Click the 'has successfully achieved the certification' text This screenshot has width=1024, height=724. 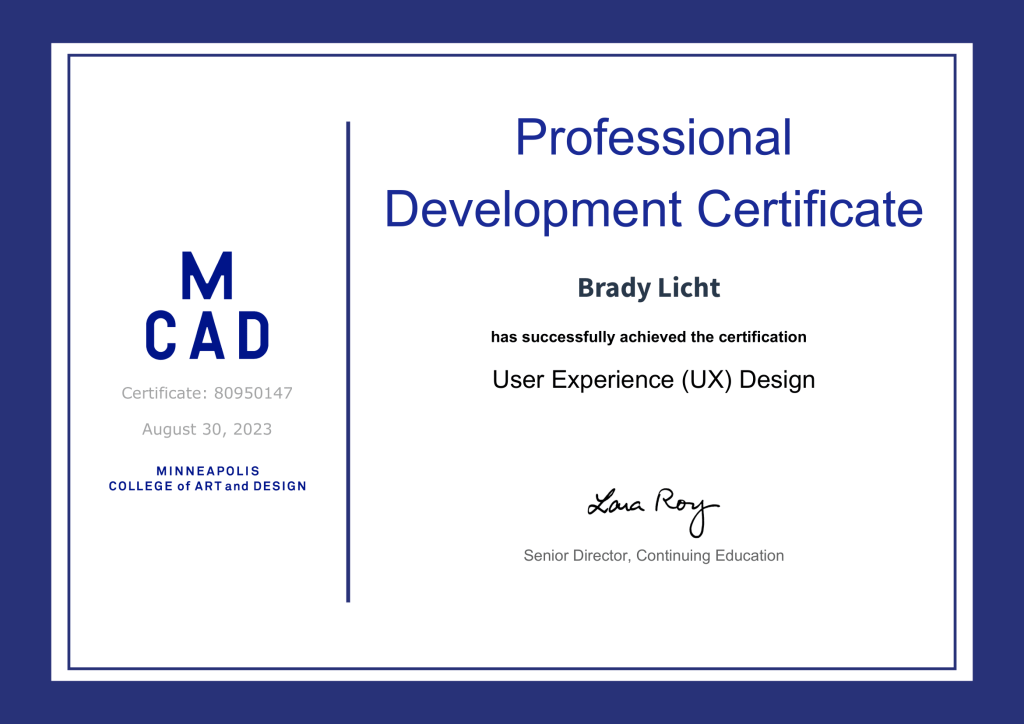(x=648, y=337)
